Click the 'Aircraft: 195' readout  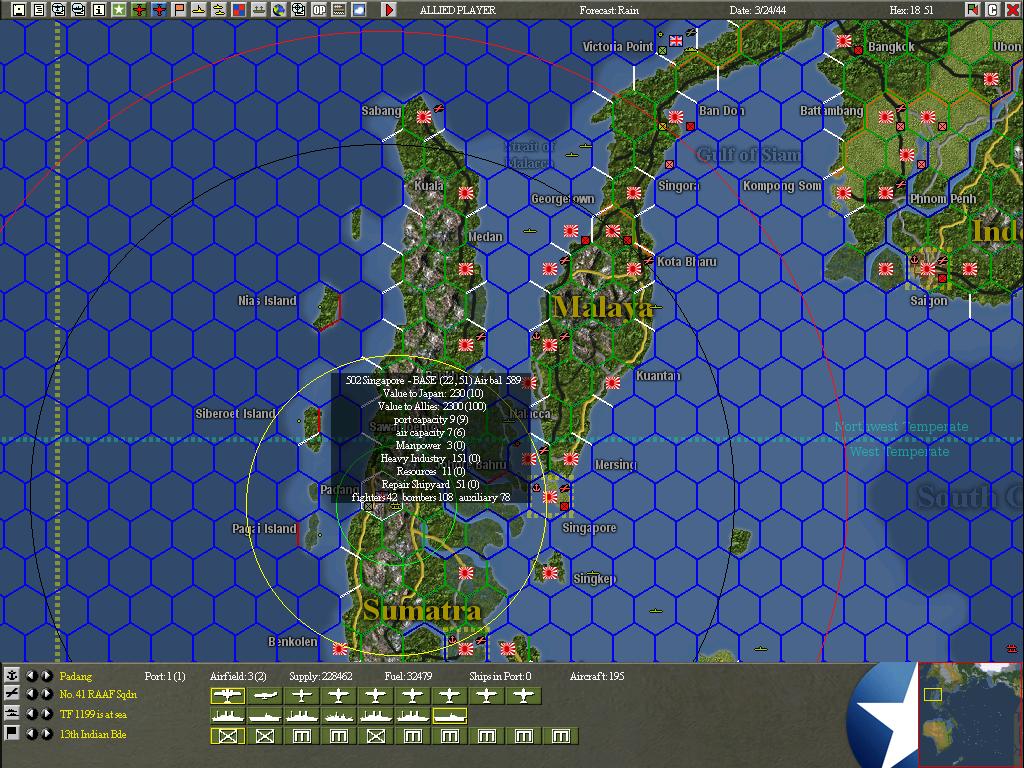597,676
